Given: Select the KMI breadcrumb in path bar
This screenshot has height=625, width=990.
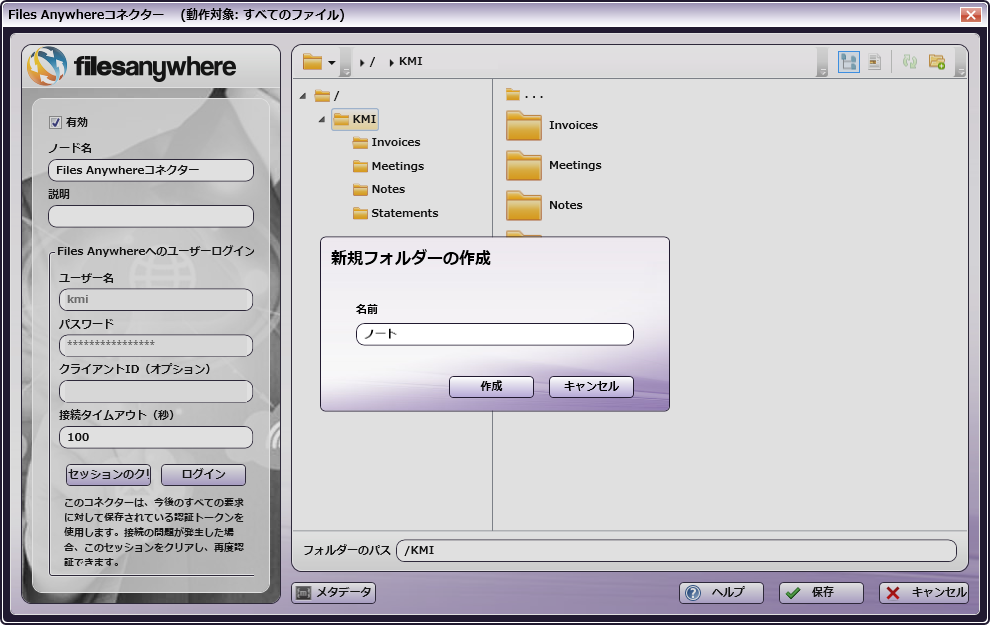Looking at the screenshot, I should 410,62.
